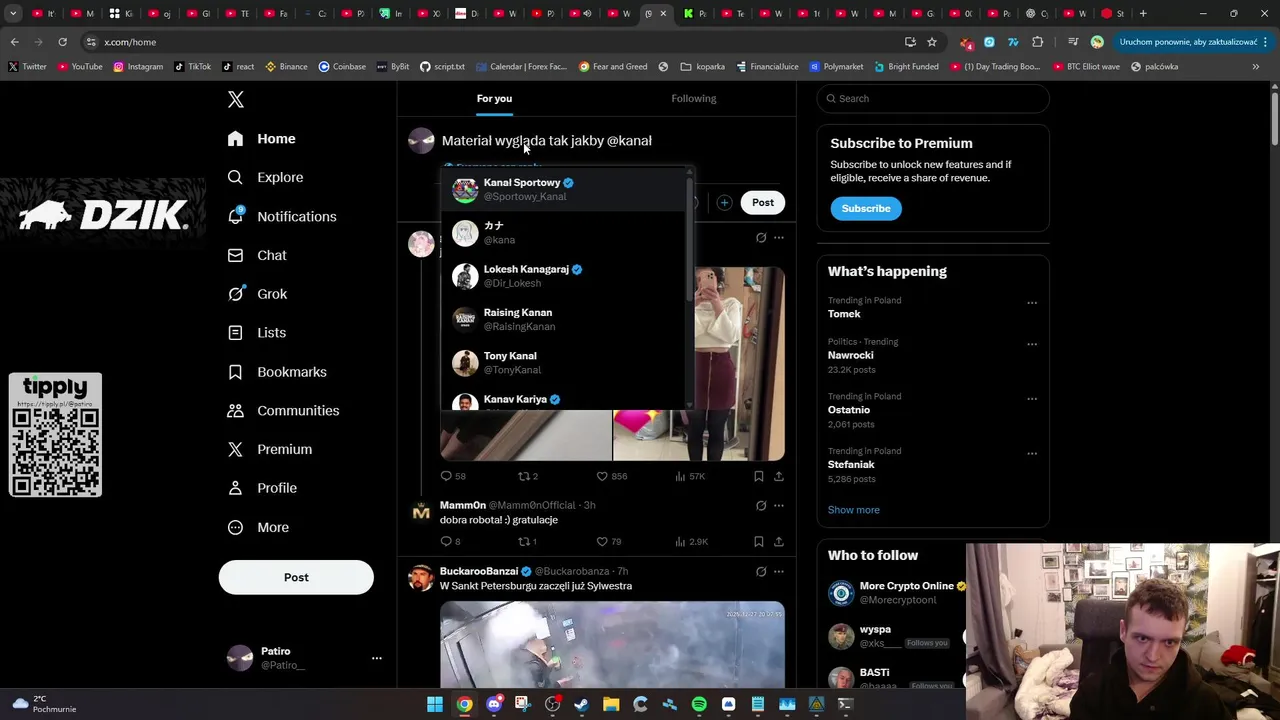Bookmark this page with star icon

(932, 42)
